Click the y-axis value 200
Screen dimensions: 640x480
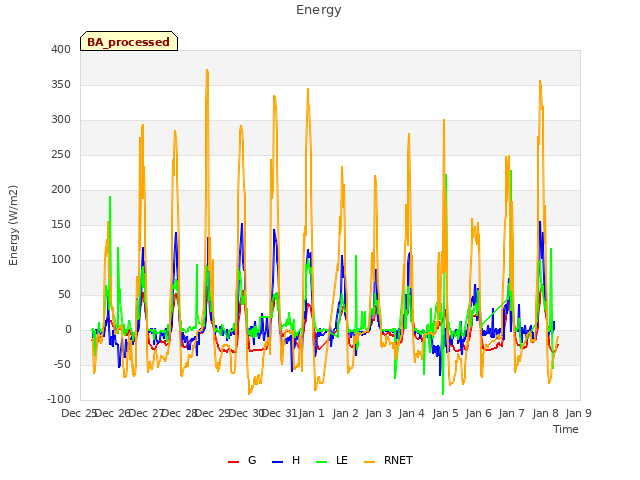(x=61, y=189)
